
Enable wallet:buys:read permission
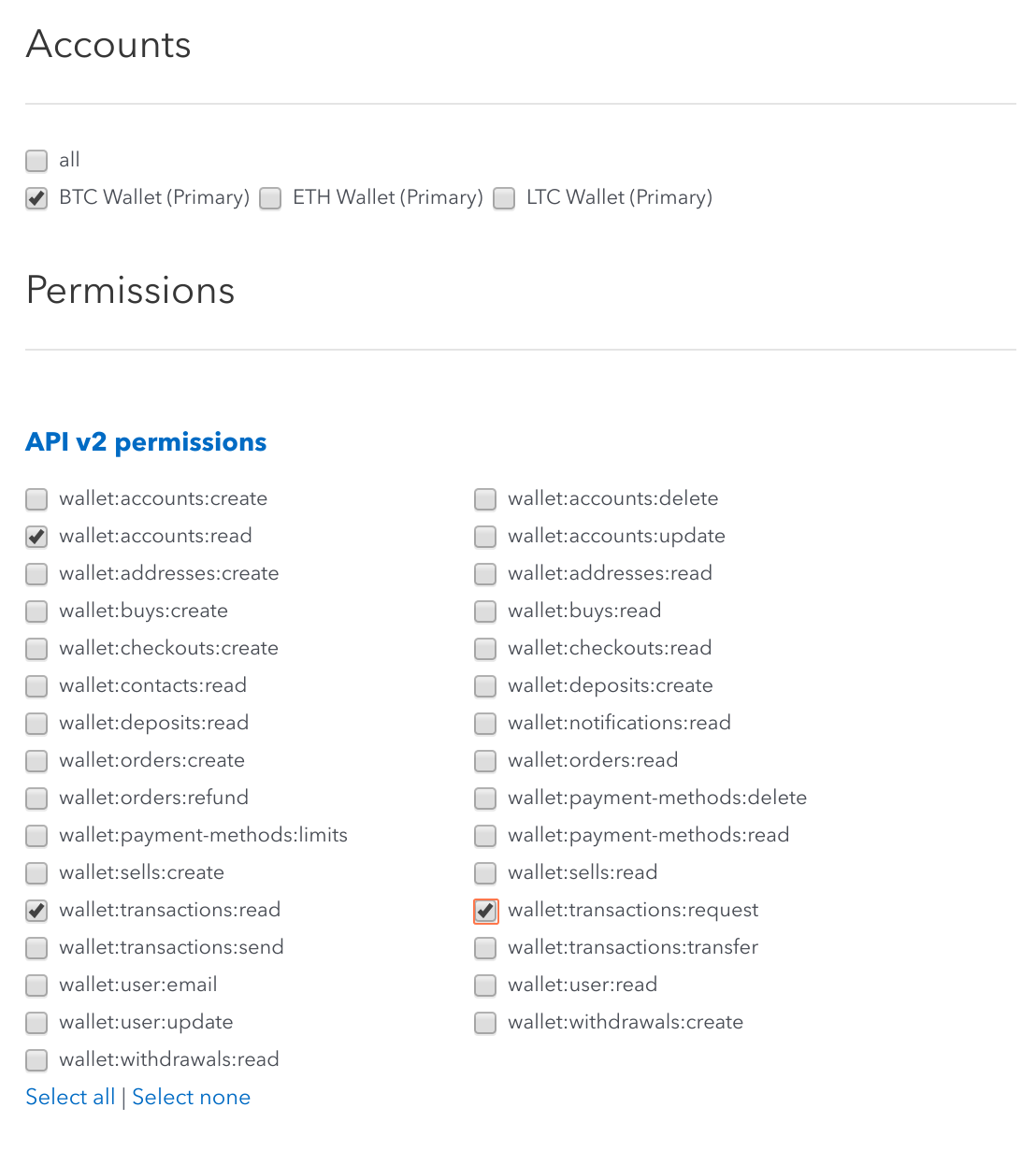(485, 611)
